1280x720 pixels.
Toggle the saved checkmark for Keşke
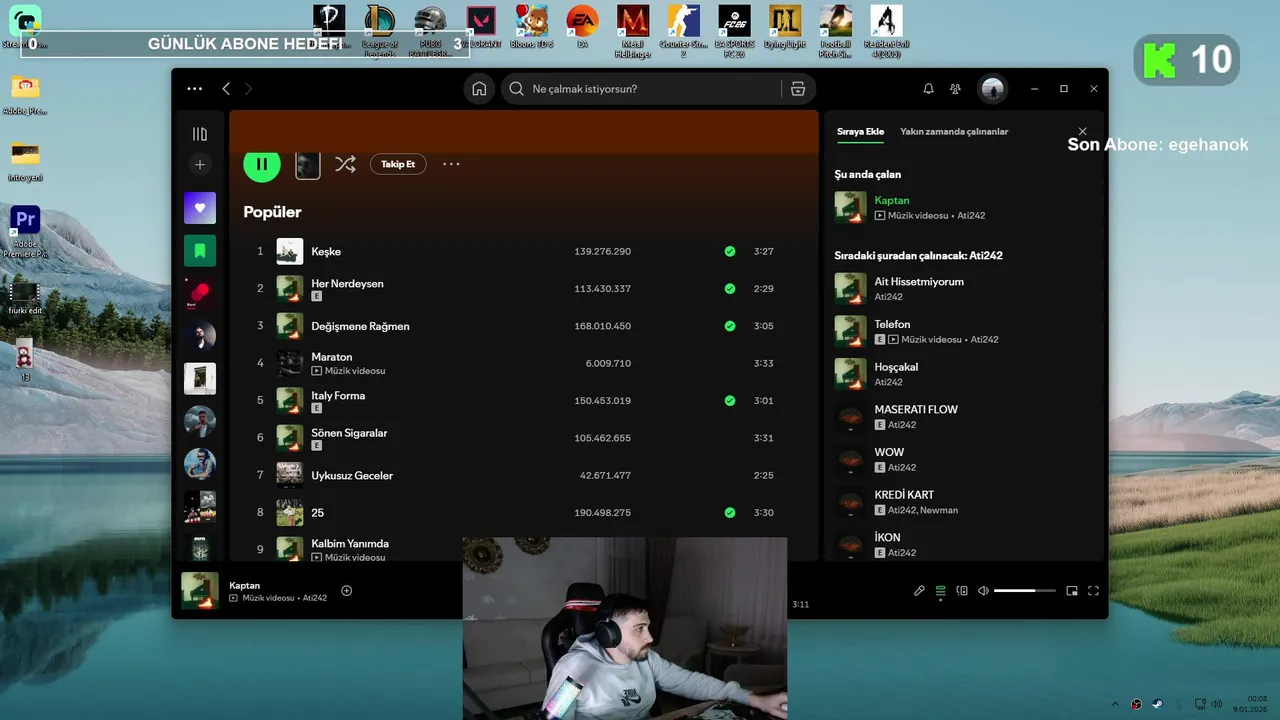click(730, 251)
